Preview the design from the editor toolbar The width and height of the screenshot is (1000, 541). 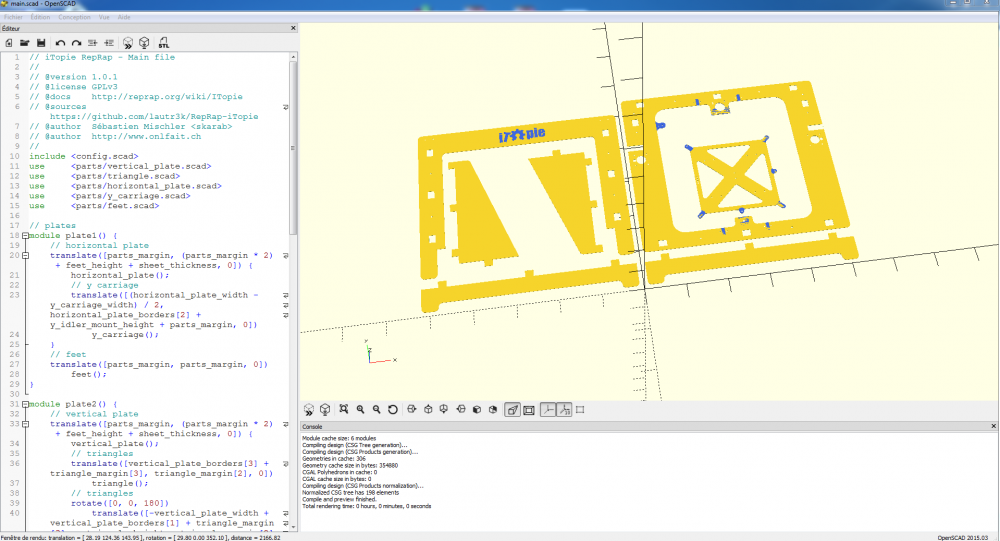[128, 43]
